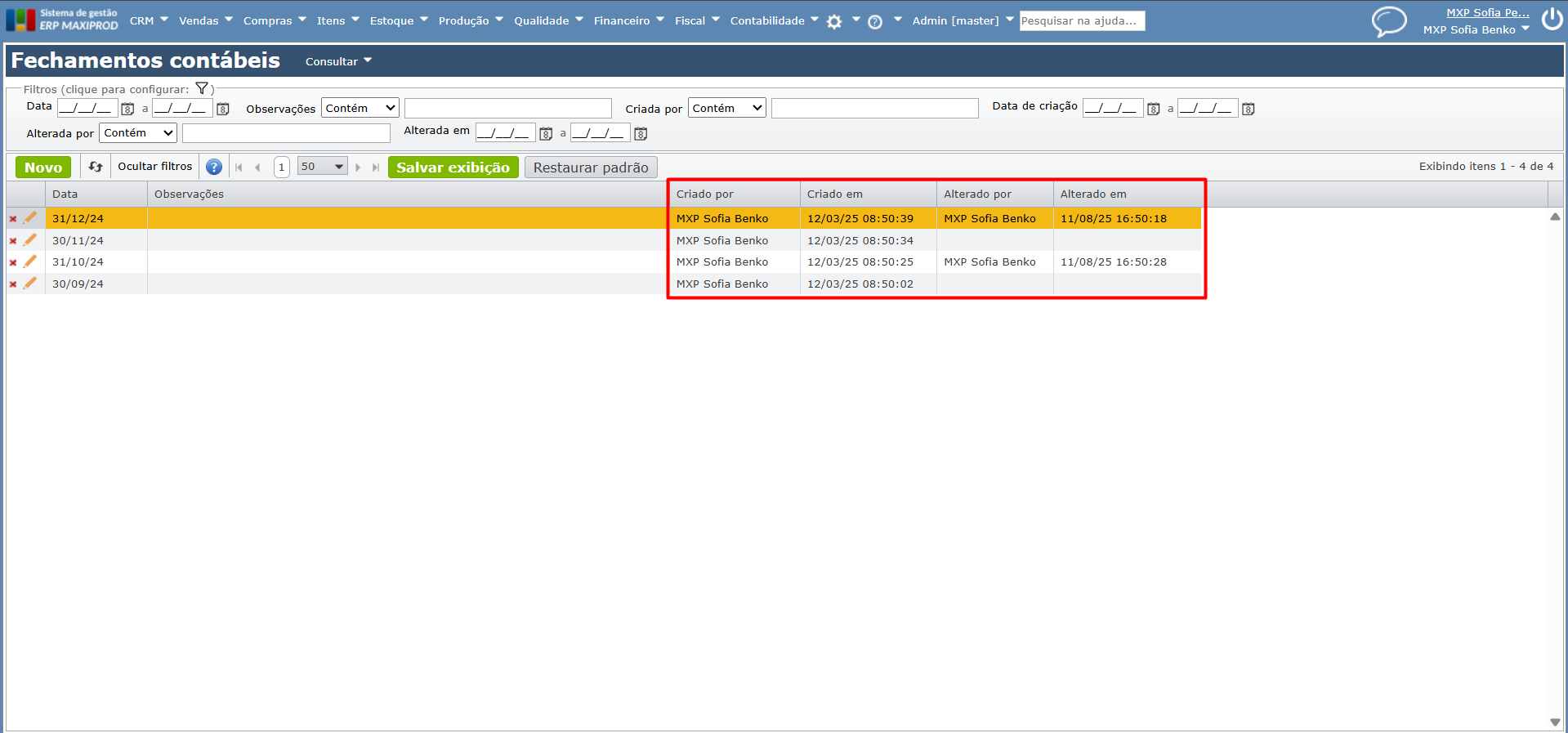This screenshot has width=1568, height=733.
Task: Edit the 31/10/24 closing row
Action: click(30, 261)
